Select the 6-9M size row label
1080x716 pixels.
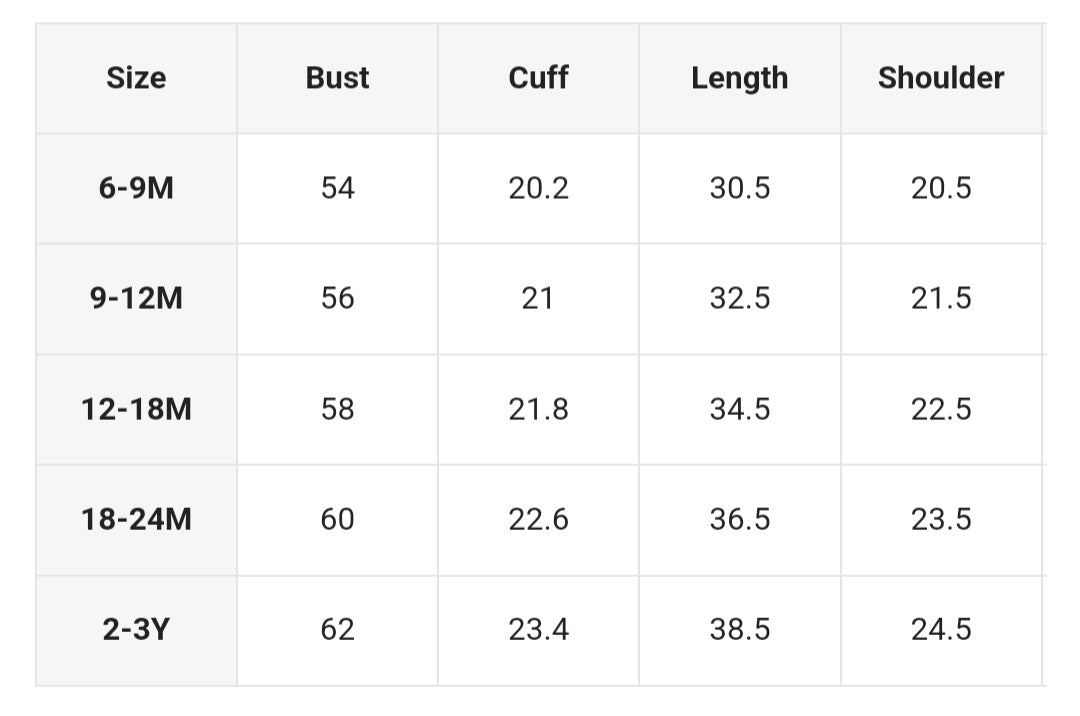[136, 188]
